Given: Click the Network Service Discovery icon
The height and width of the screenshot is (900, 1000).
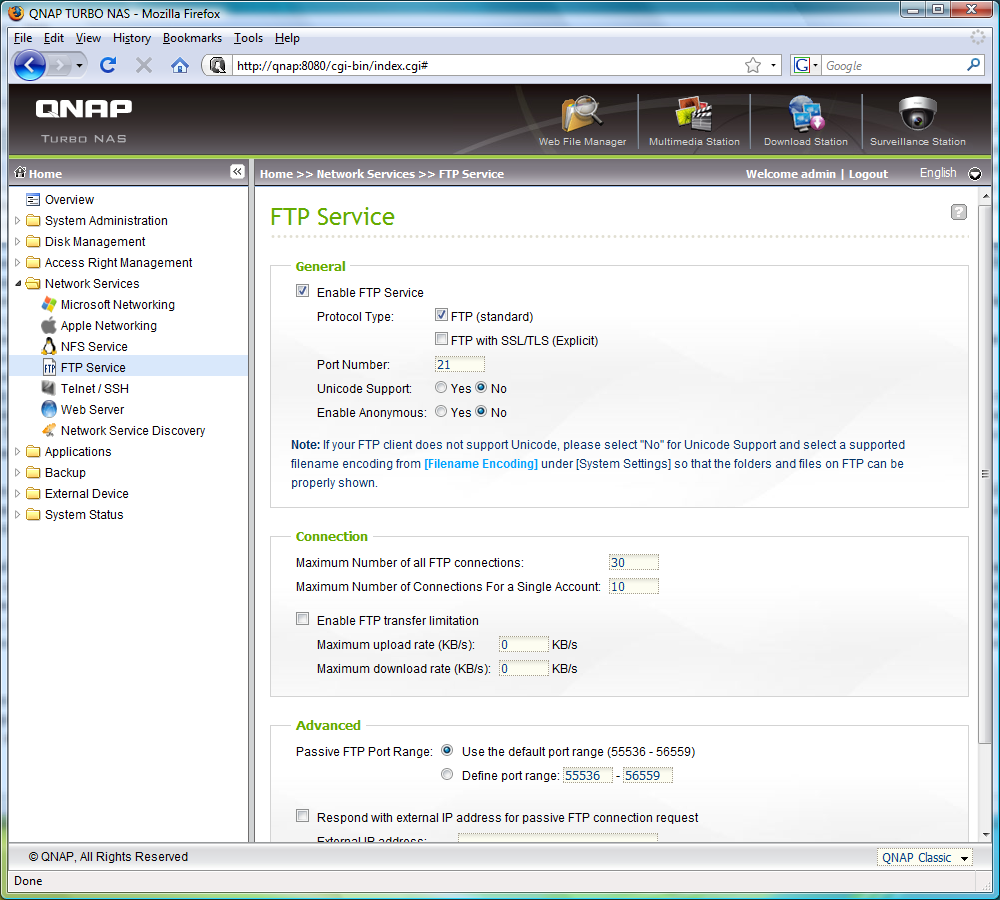Looking at the screenshot, I should coord(49,430).
